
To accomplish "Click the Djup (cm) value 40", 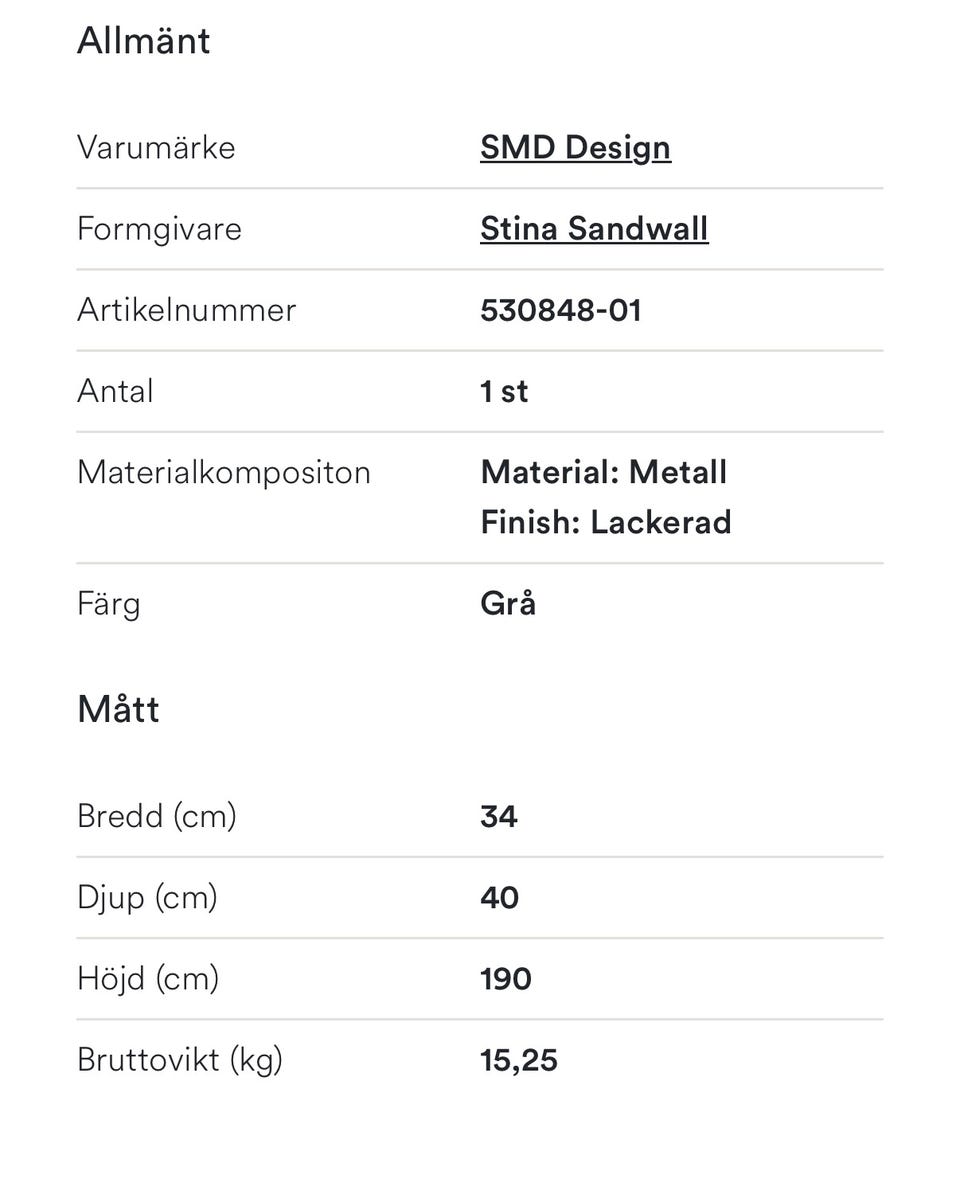I will pyautogui.click(x=499, y=898).
